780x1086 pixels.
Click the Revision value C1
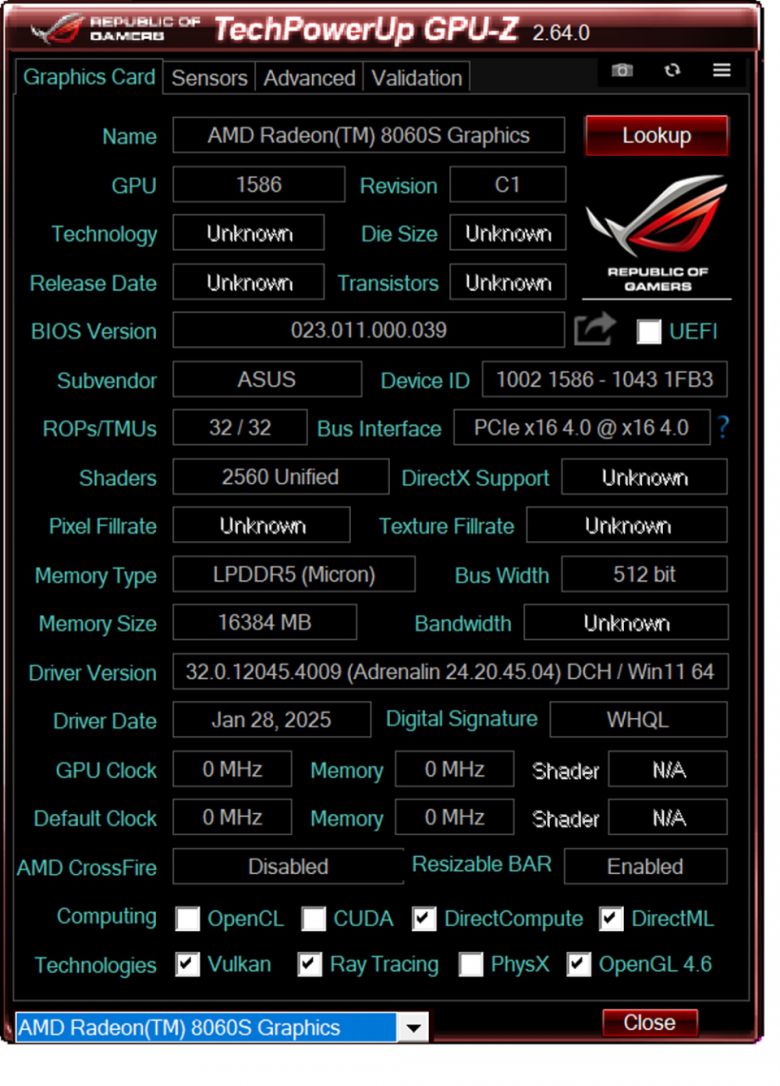point(508,184)
